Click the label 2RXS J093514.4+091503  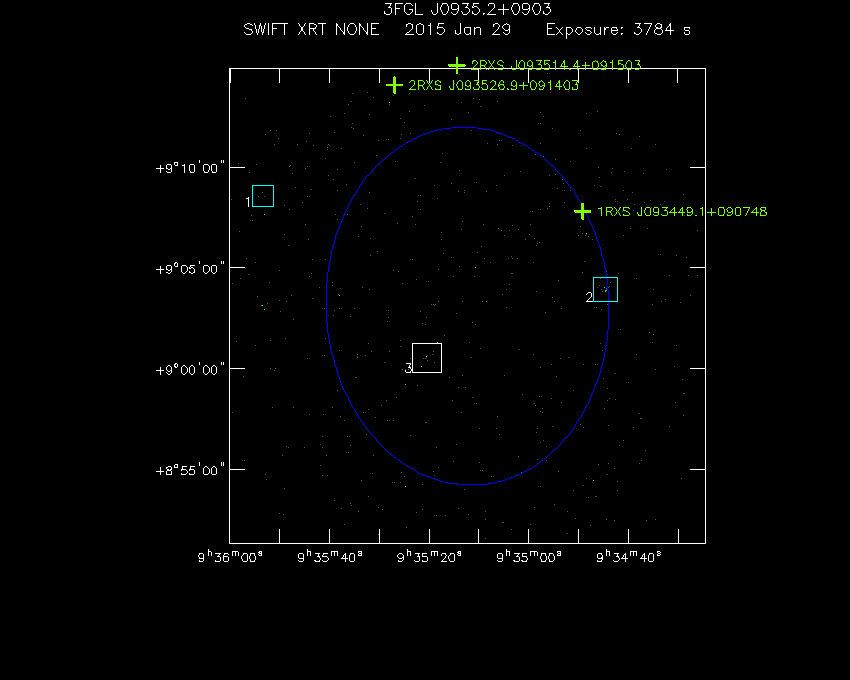(556, 65)
